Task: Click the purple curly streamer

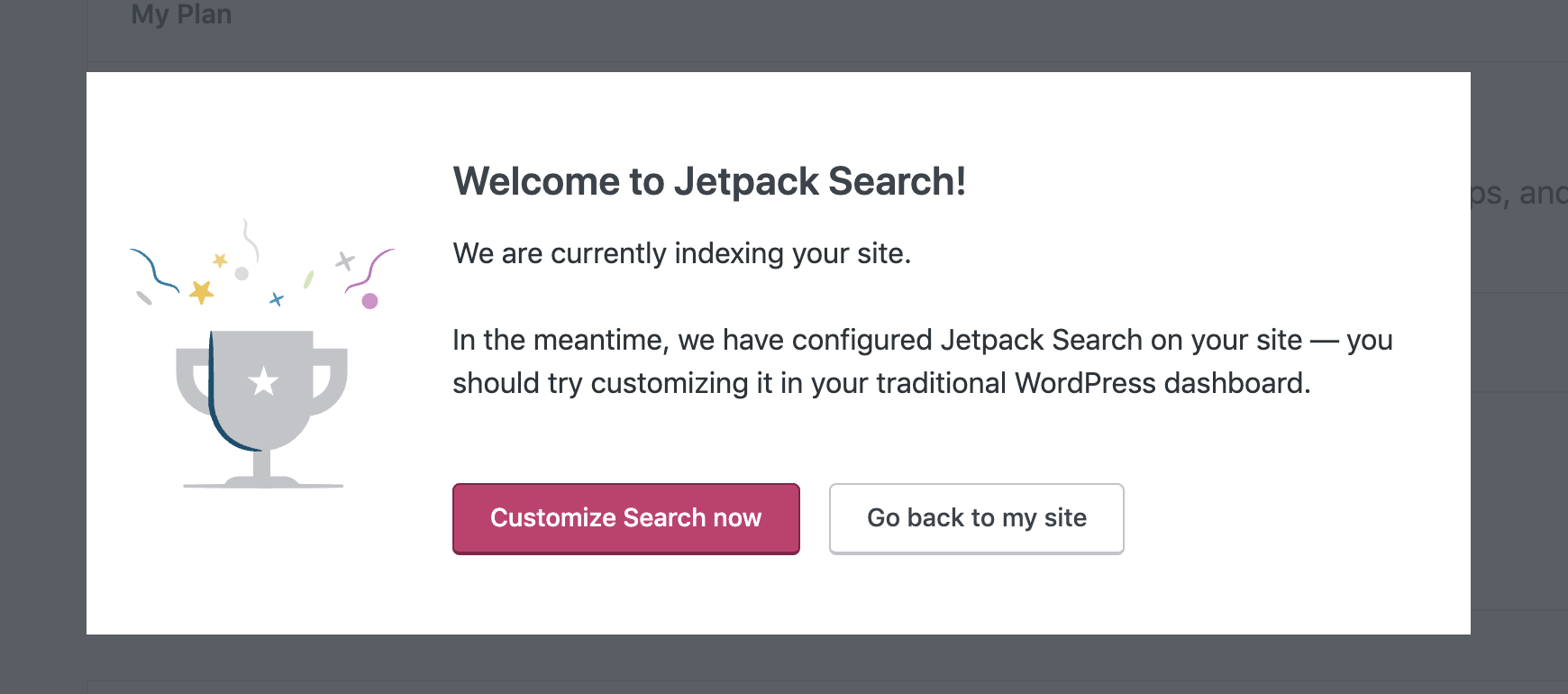Action: tap(371, 269)
